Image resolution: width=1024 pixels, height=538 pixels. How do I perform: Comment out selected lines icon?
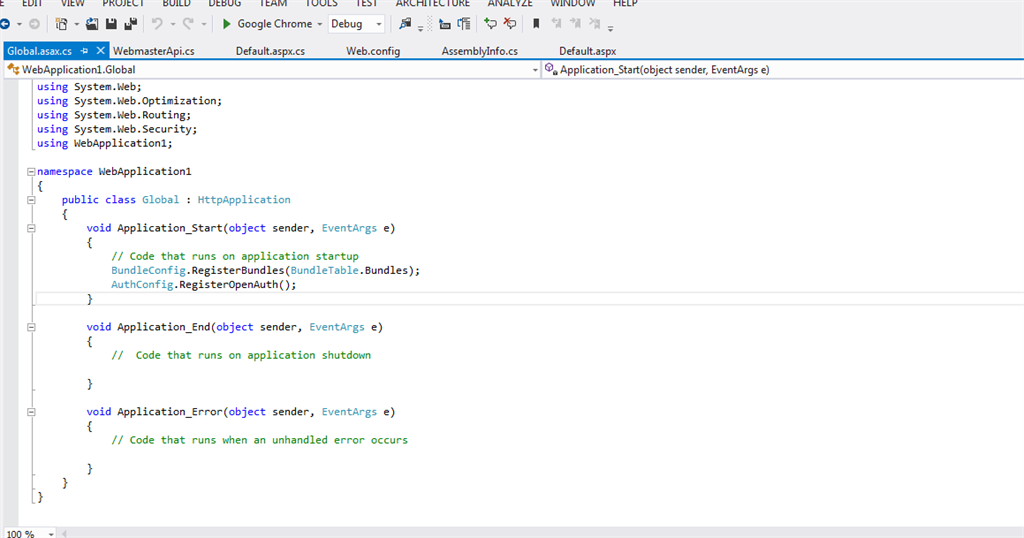tap(490, 24)
